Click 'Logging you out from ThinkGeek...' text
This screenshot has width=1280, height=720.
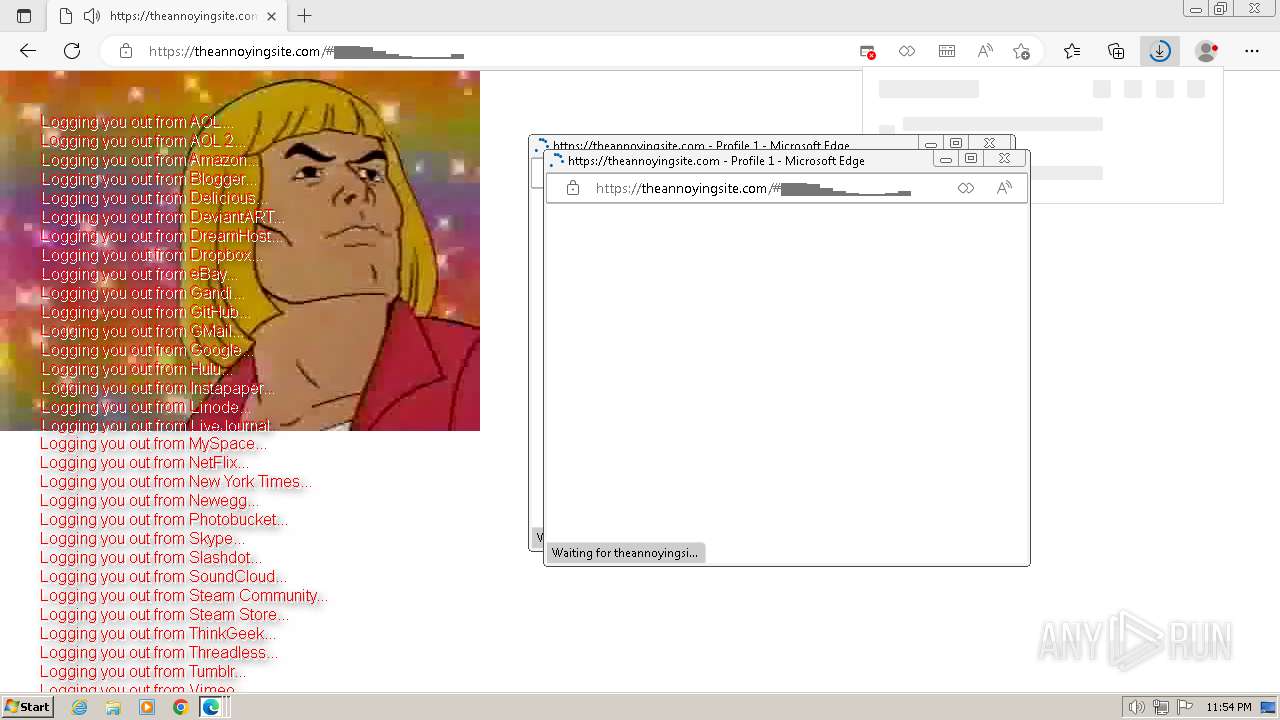(158, 633)
